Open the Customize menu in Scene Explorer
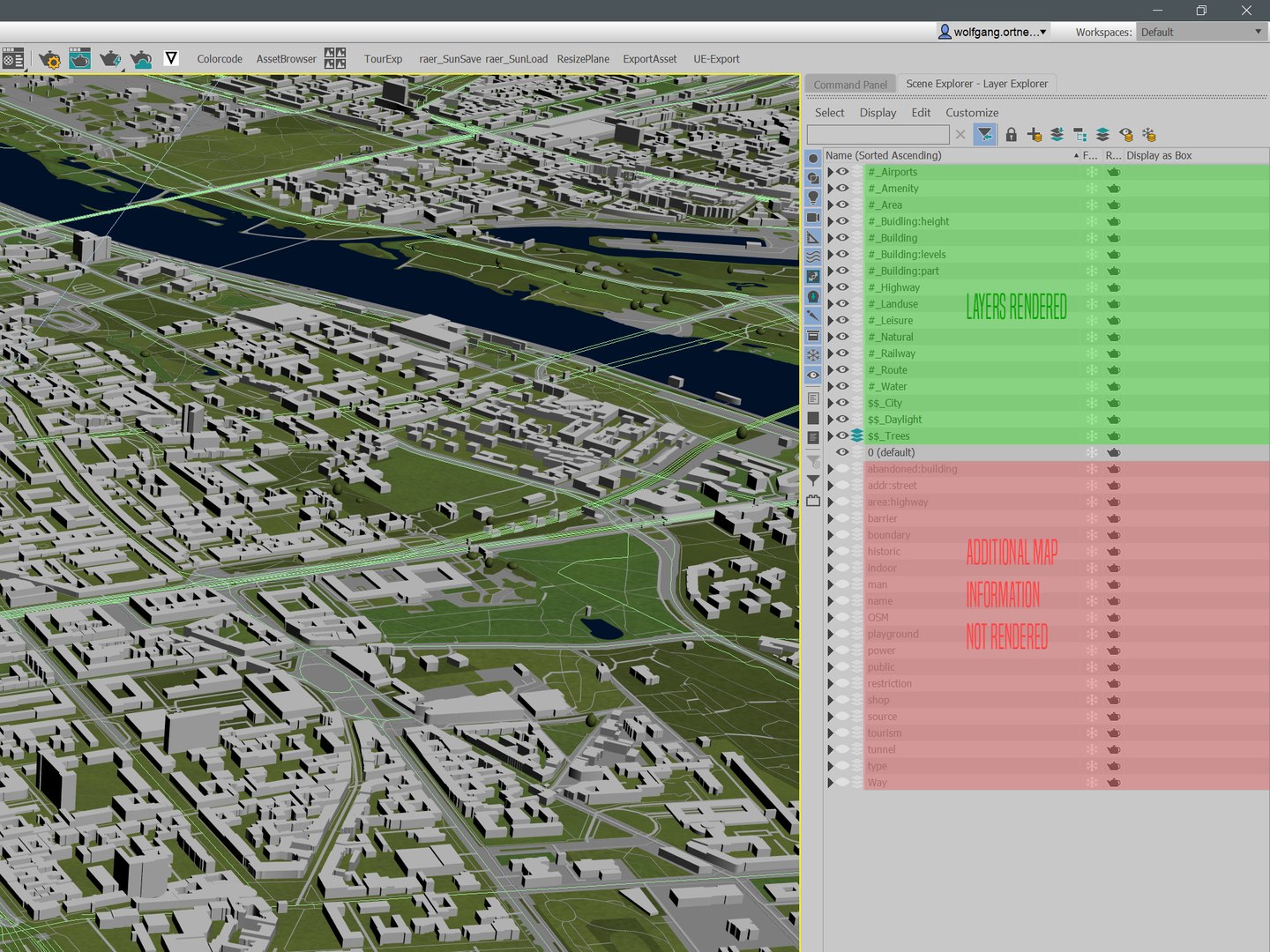Image resolution: width=1270 pixels, height=952 pixels. pos(972,113)
